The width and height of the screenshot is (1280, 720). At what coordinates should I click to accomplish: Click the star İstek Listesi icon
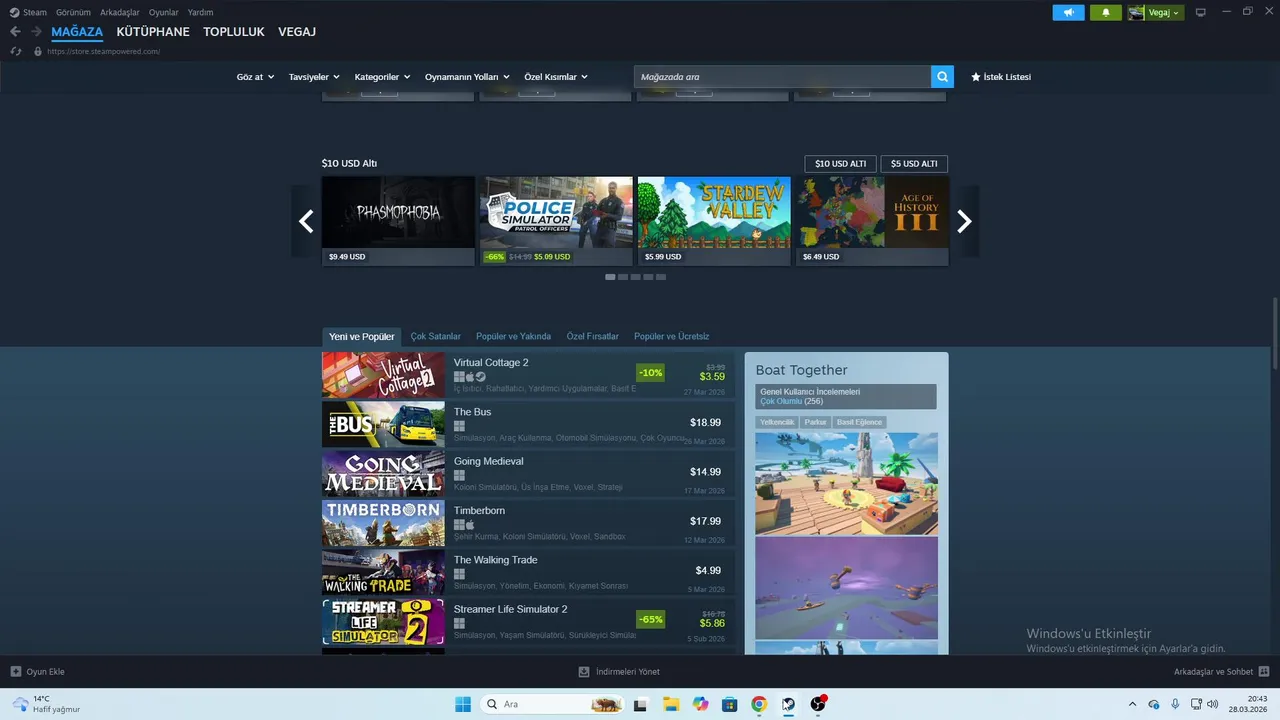pyautogui.click(x=976, y=77)
